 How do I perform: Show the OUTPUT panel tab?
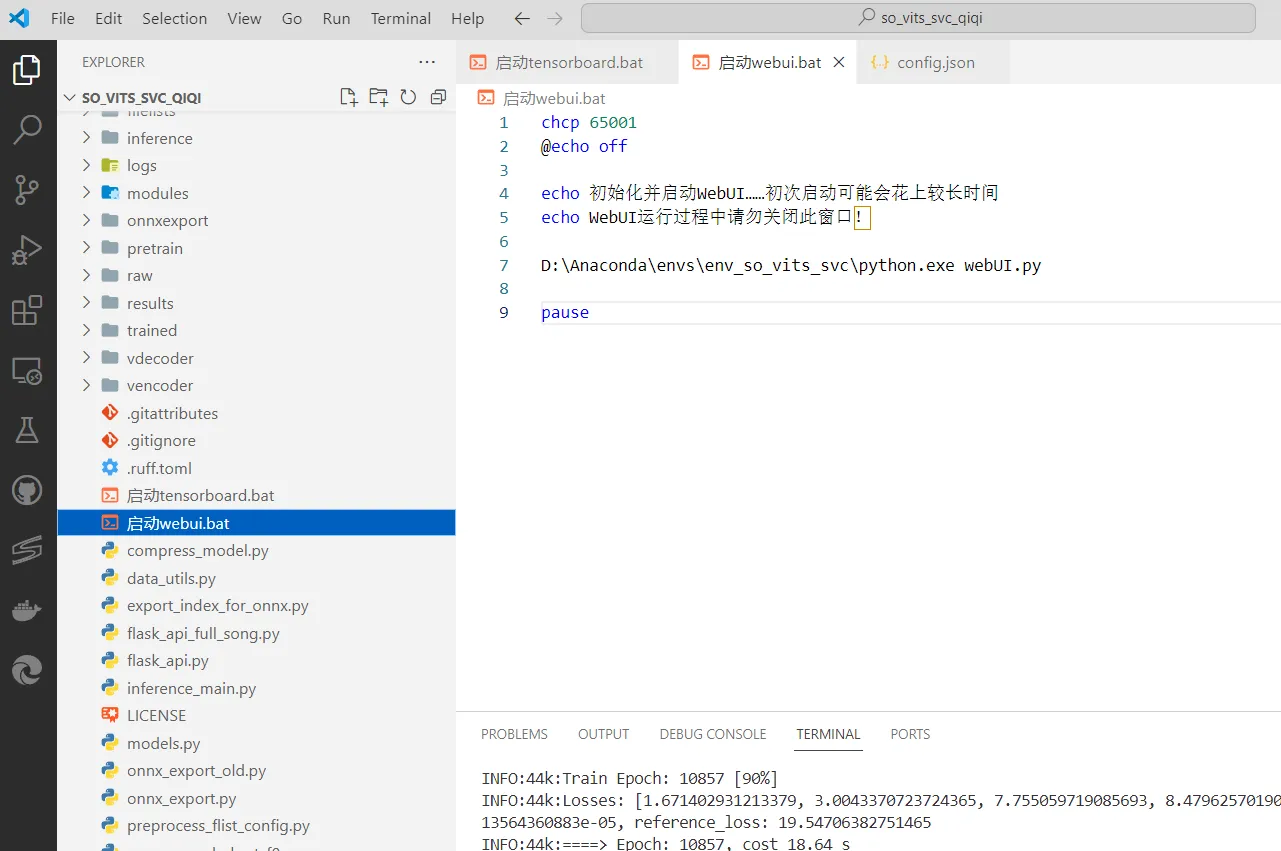click(604, 734)
